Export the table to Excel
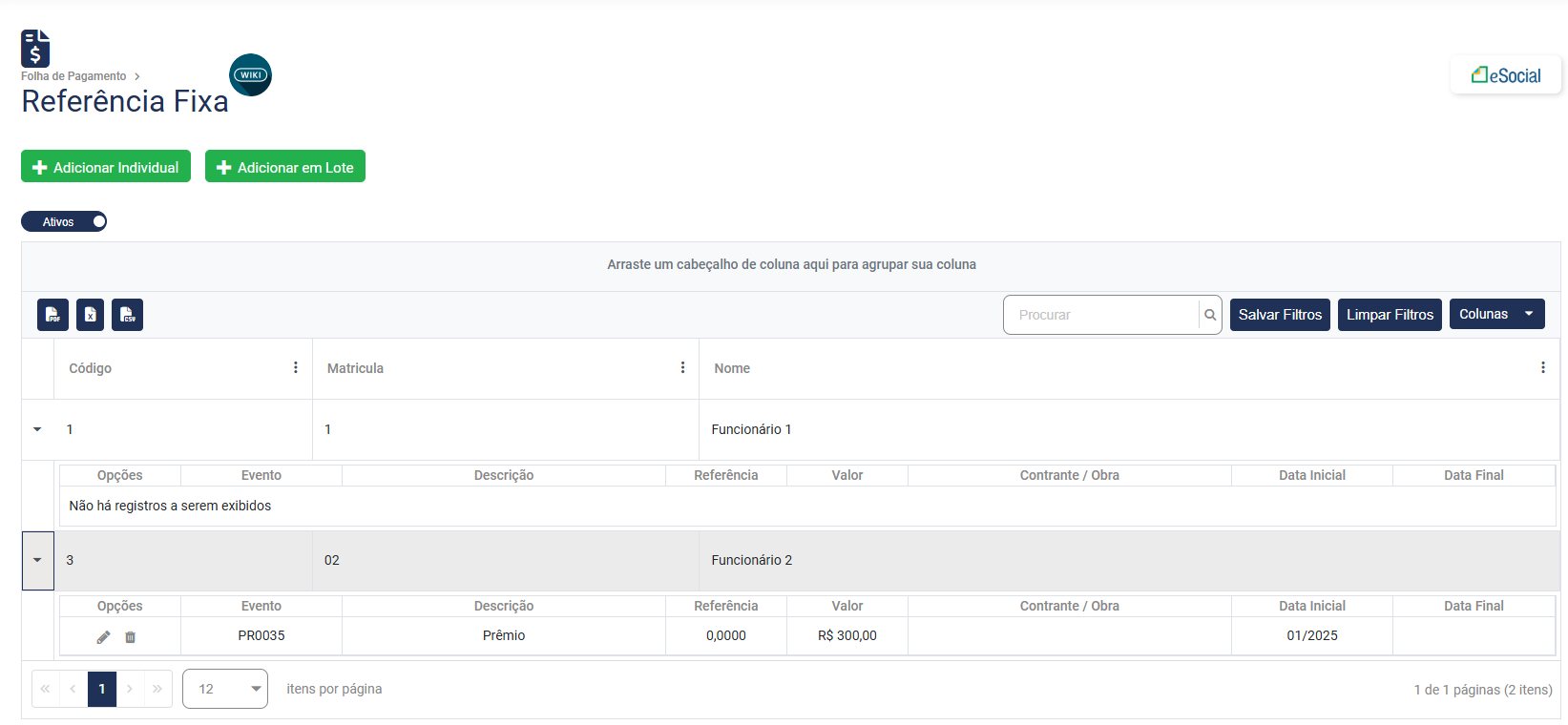Image resolution: width=1568 pixels, height=725 pixels. [90, 315]
